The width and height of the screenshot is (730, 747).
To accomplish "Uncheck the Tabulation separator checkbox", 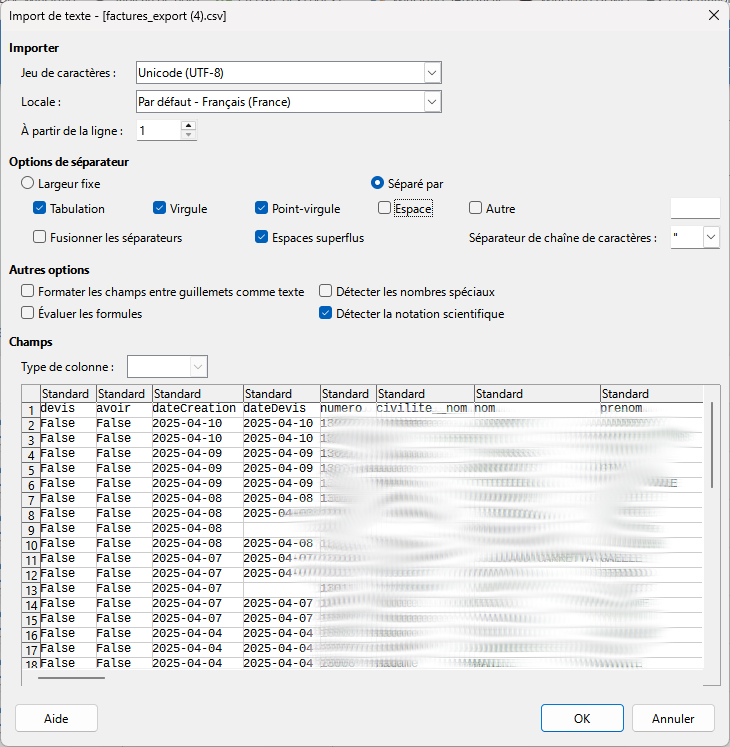I will click(x=40, y=208).
